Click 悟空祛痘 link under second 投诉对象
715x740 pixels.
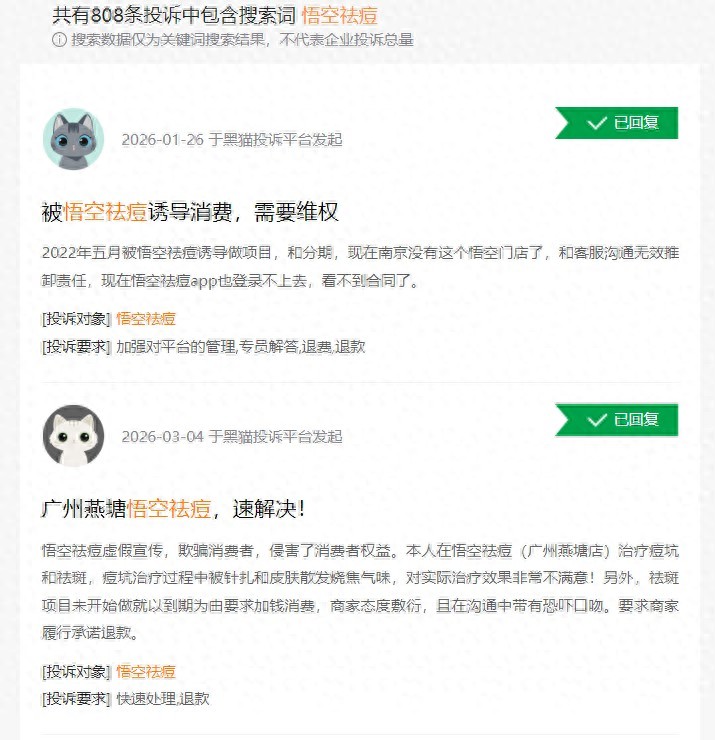[146, 672]
